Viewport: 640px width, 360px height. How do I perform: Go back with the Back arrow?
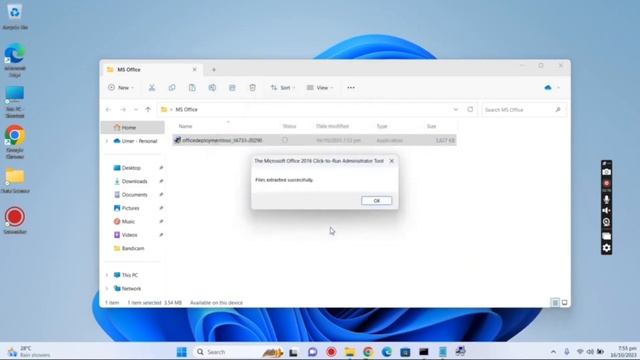pyautogui.click(x=108, y=109)
